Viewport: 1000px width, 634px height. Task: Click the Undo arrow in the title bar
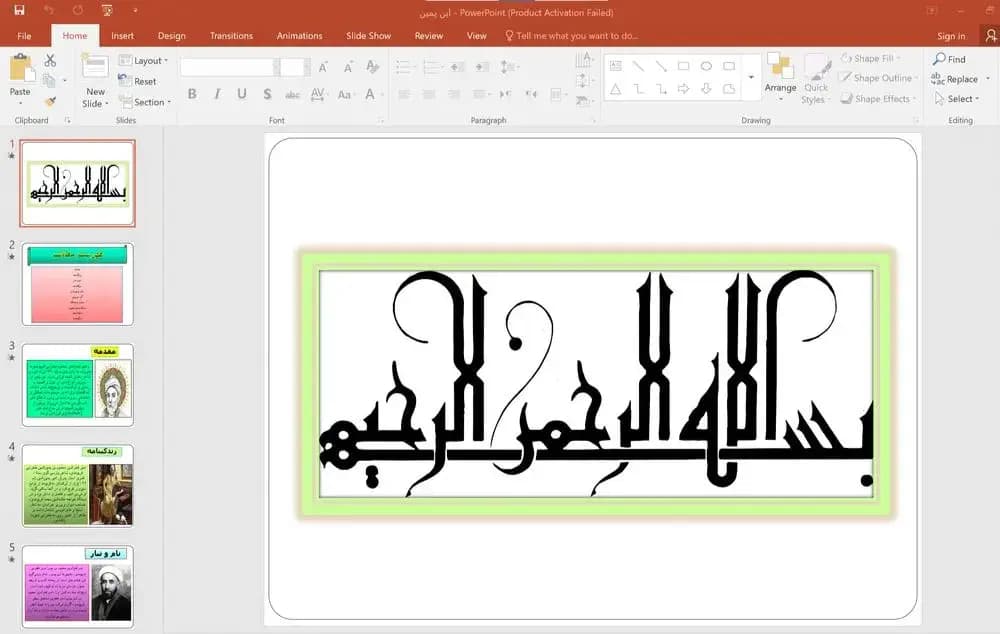(49, 10)
